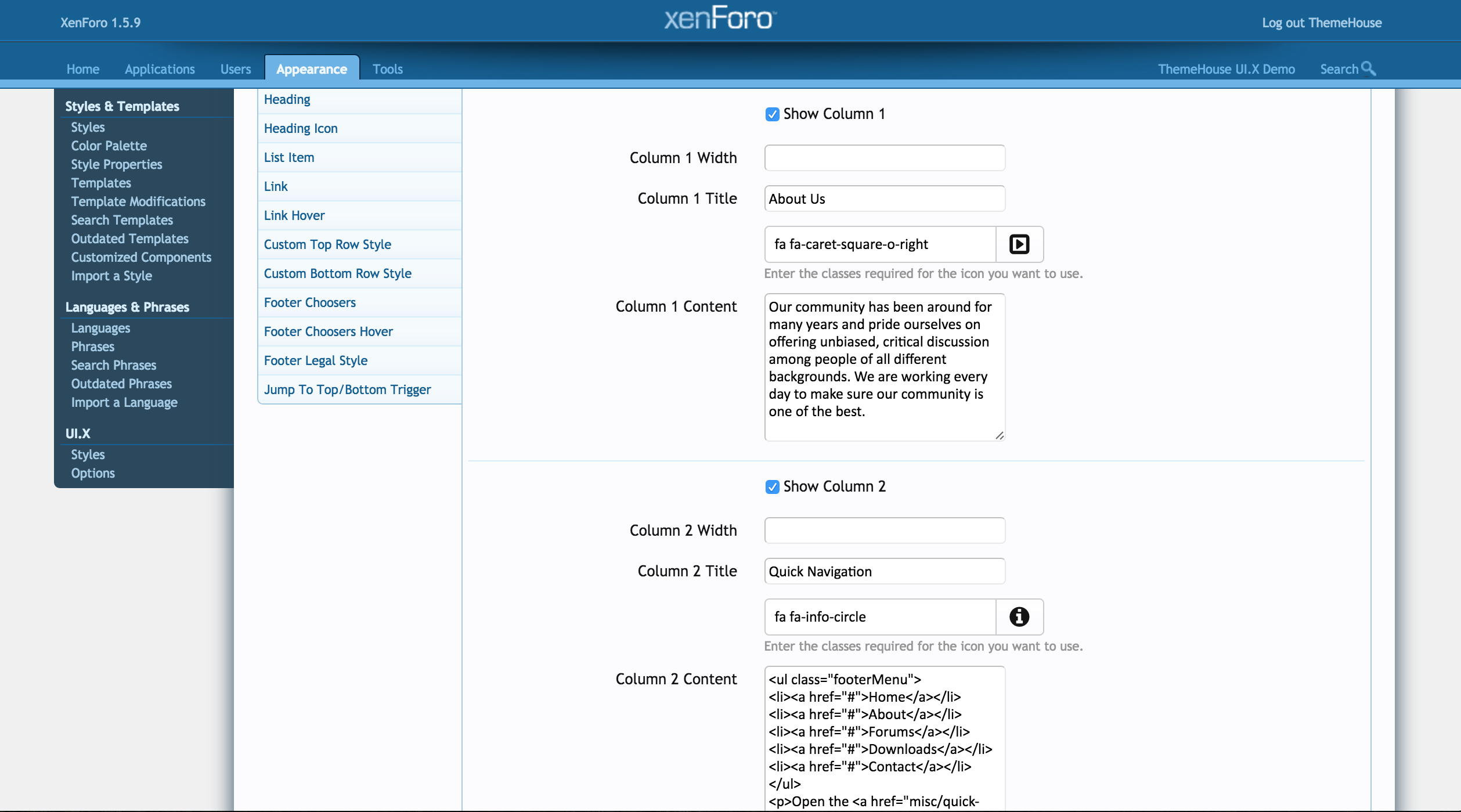Open Footer Legal Style section

pyautogui.click(x=360, y=361)
